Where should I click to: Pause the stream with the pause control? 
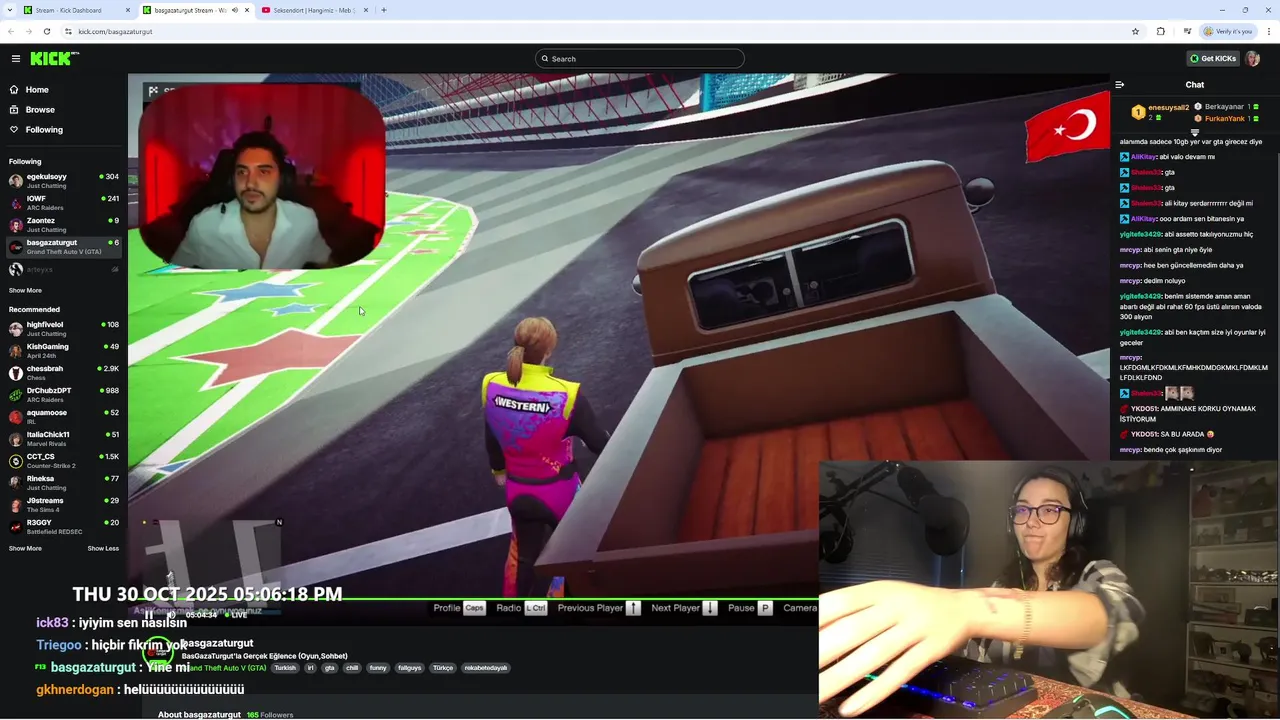pyautogui.click(x=149, y=615)
